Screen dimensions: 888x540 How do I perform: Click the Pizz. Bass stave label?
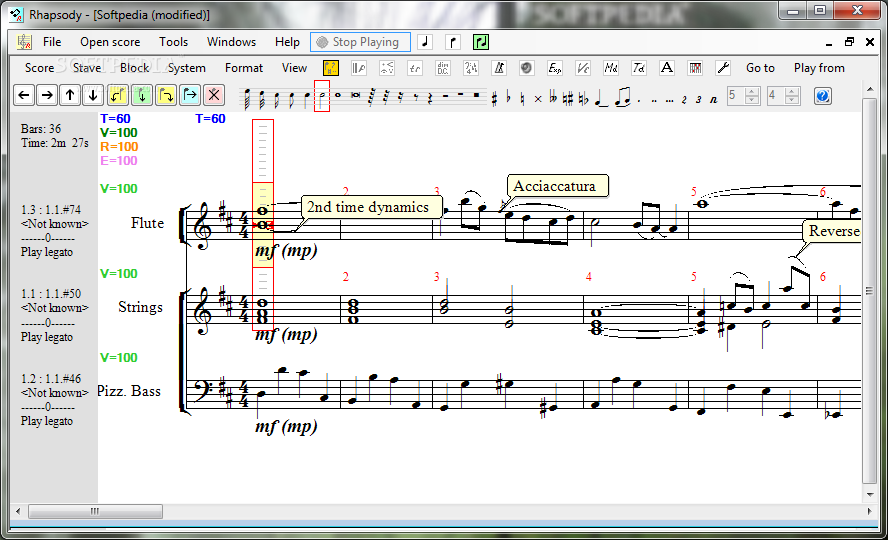point(129,391)
